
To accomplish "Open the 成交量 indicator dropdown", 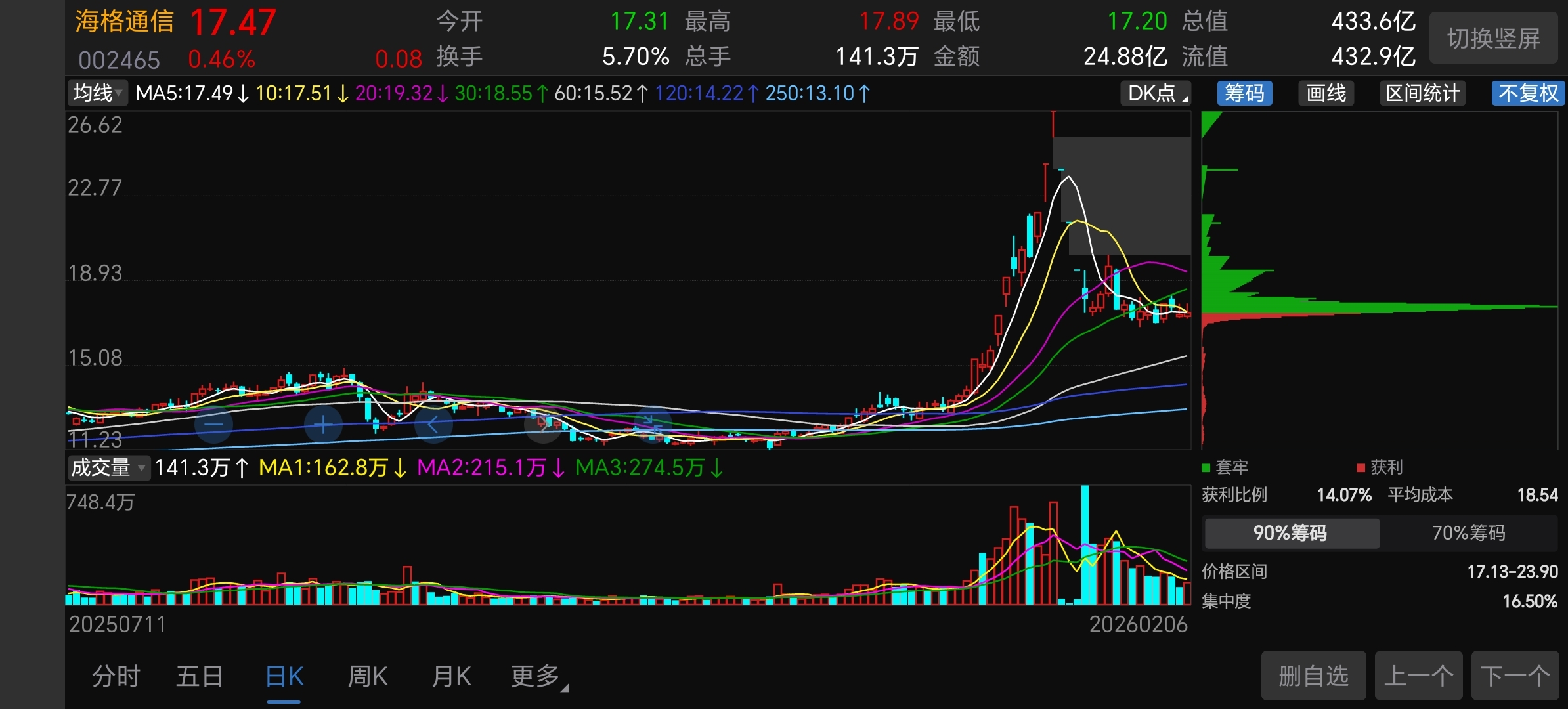I will 108,467.
